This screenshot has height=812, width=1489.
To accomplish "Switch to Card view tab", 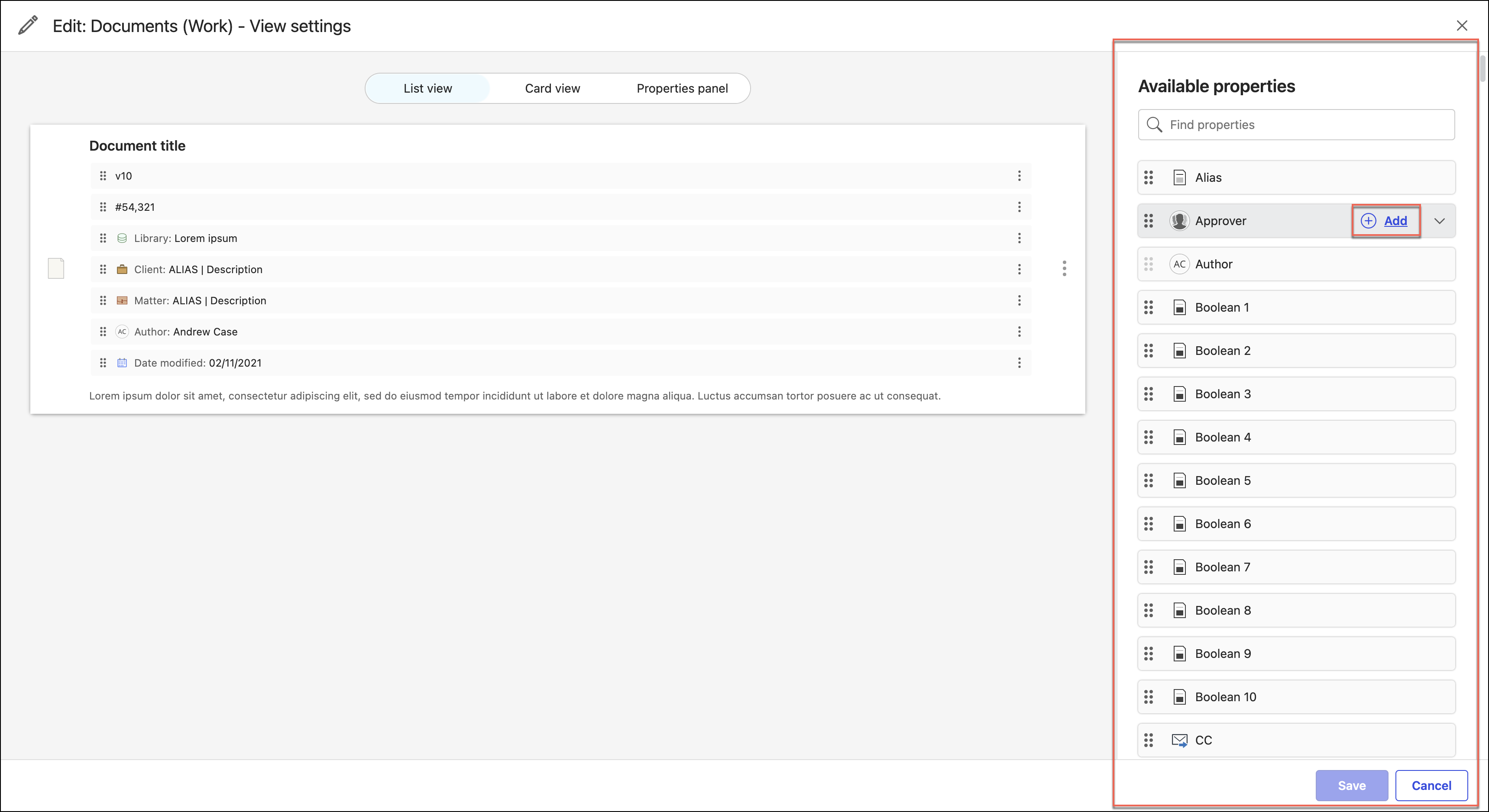I will click(552, 88).
